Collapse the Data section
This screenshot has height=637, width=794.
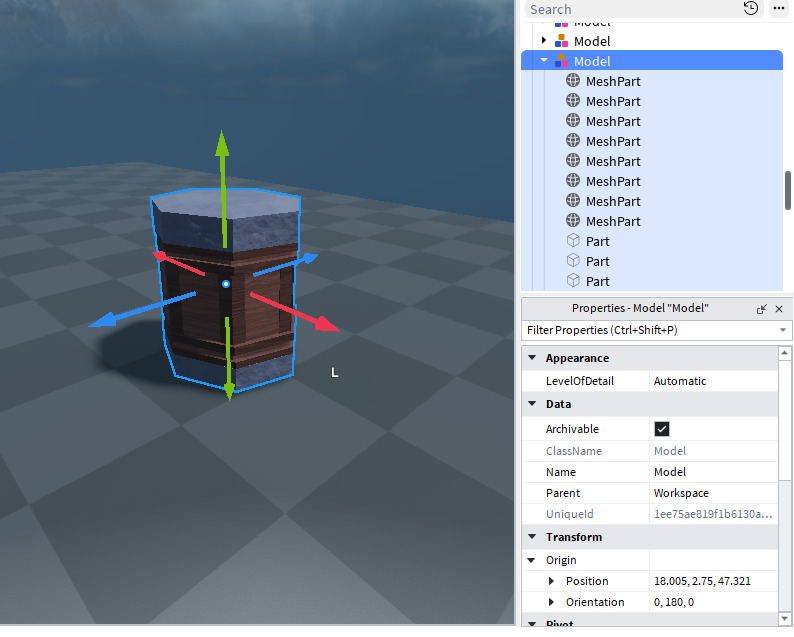tap(532, 404)
